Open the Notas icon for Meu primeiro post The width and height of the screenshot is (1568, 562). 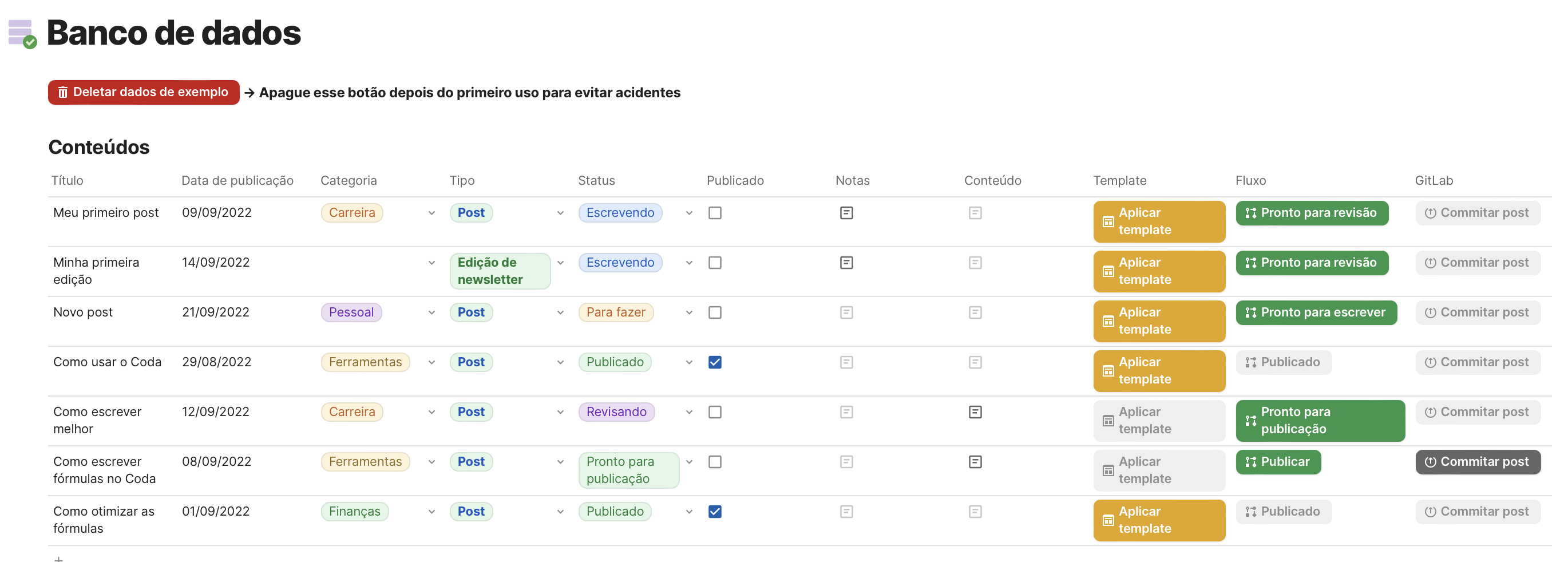847,212
